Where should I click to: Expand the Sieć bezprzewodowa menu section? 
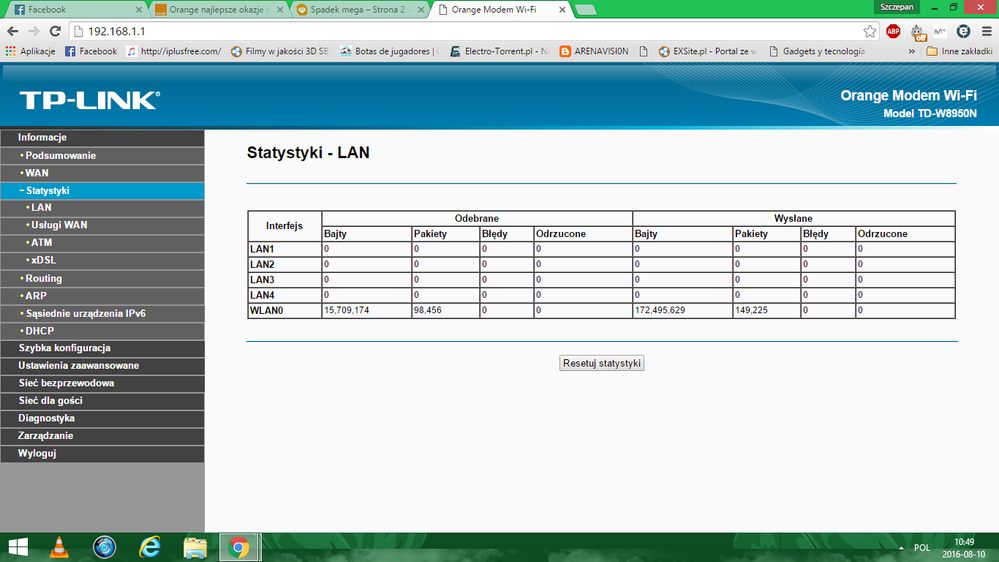(66, 383)
